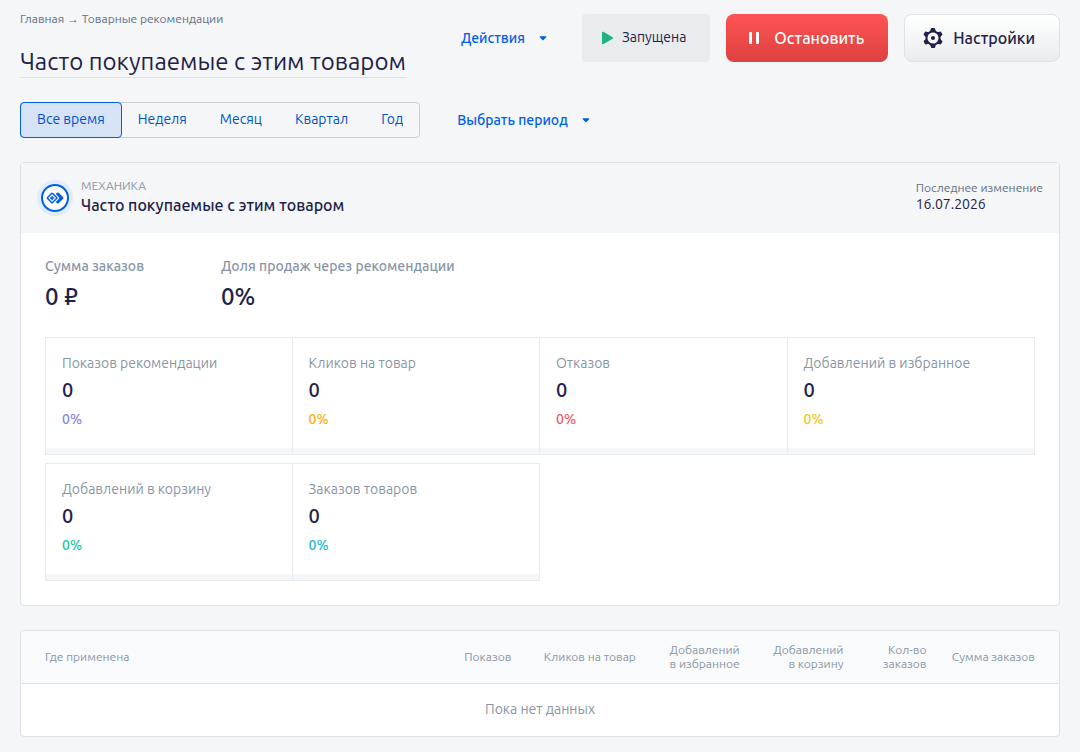Viewport: 1080px width, 752px height.
Task: Go to Главная breadcrumb link
Action: 41,19
